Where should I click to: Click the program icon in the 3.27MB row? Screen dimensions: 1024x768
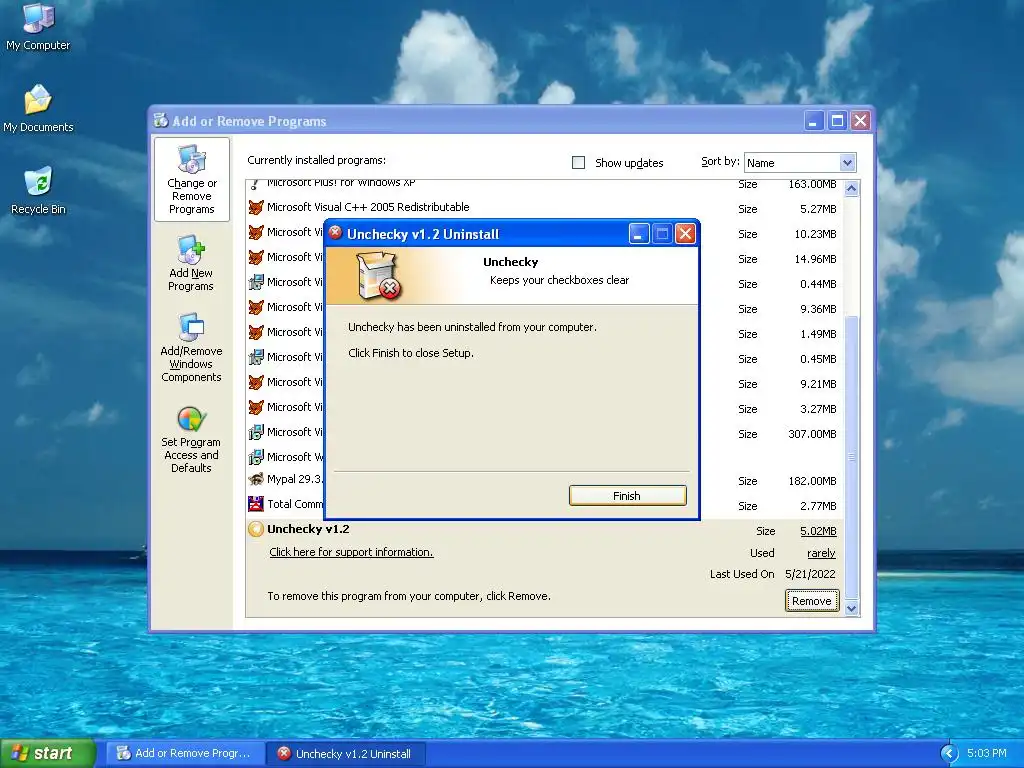click(256, 408)
